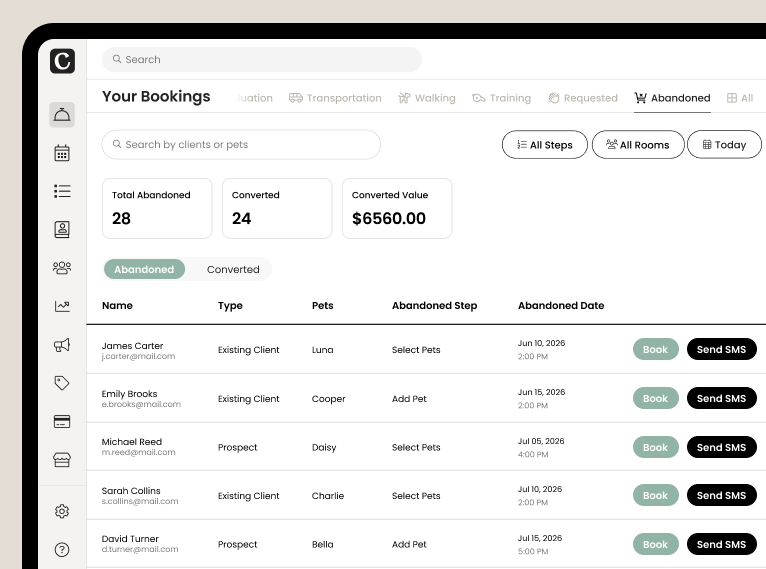Send SMS to James Carter

(x=722, y=349)
